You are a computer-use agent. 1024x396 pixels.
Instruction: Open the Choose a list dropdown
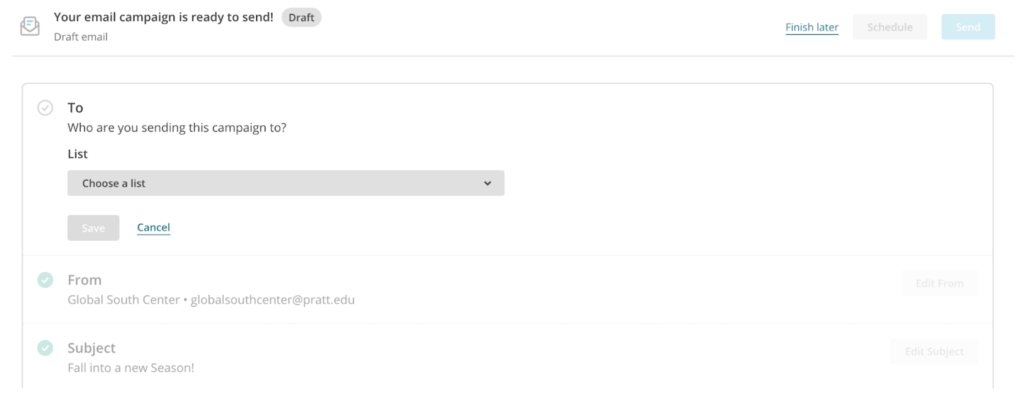[x=286, y=184]
